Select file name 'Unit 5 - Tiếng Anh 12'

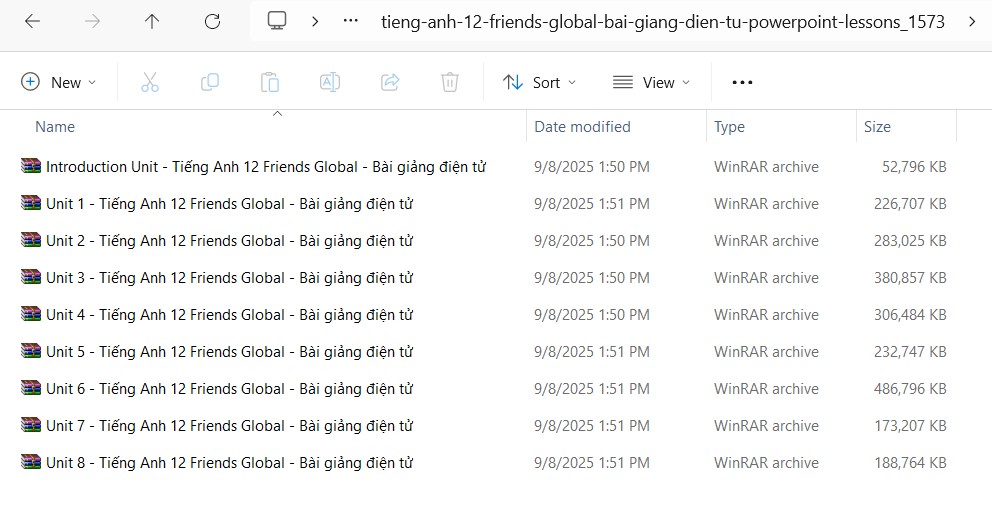(x=229, y=352)
